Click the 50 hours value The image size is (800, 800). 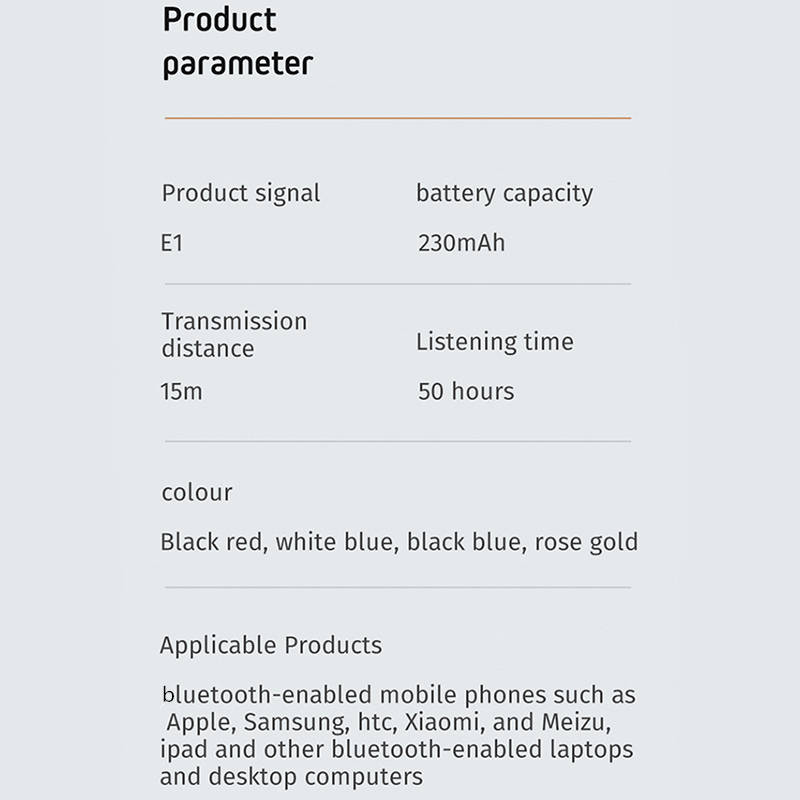point(466,391)
